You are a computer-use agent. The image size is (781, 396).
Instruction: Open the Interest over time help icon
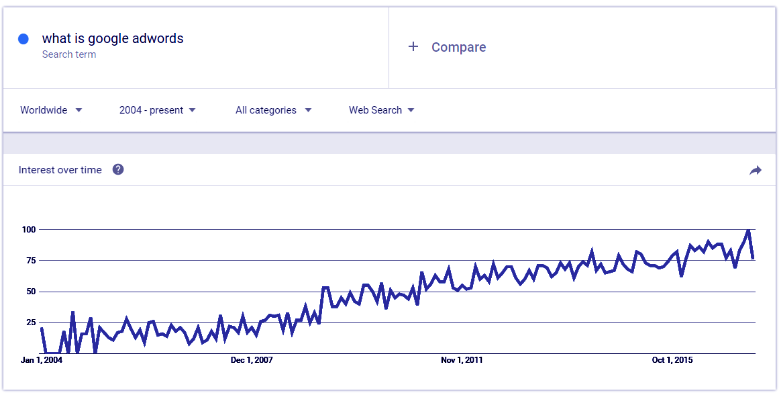point(118,170)
